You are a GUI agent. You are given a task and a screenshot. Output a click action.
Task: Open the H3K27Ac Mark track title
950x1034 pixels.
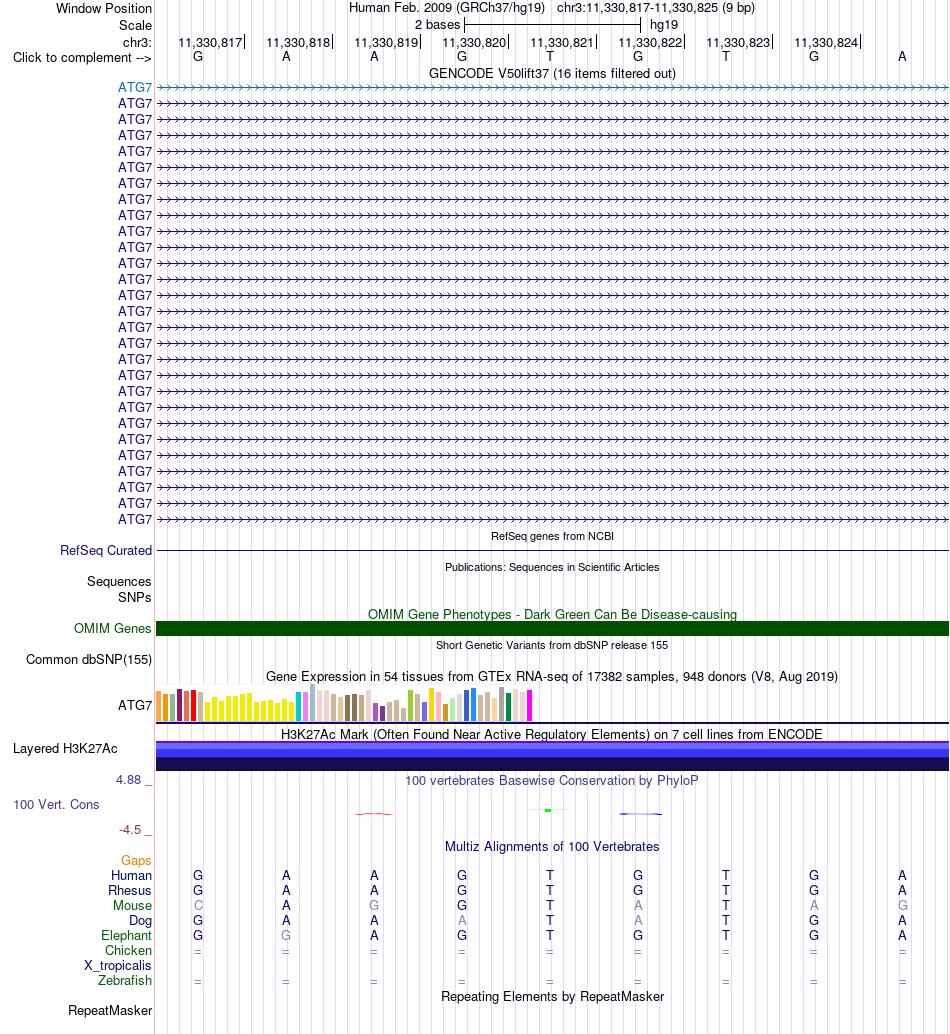[552, 734]
